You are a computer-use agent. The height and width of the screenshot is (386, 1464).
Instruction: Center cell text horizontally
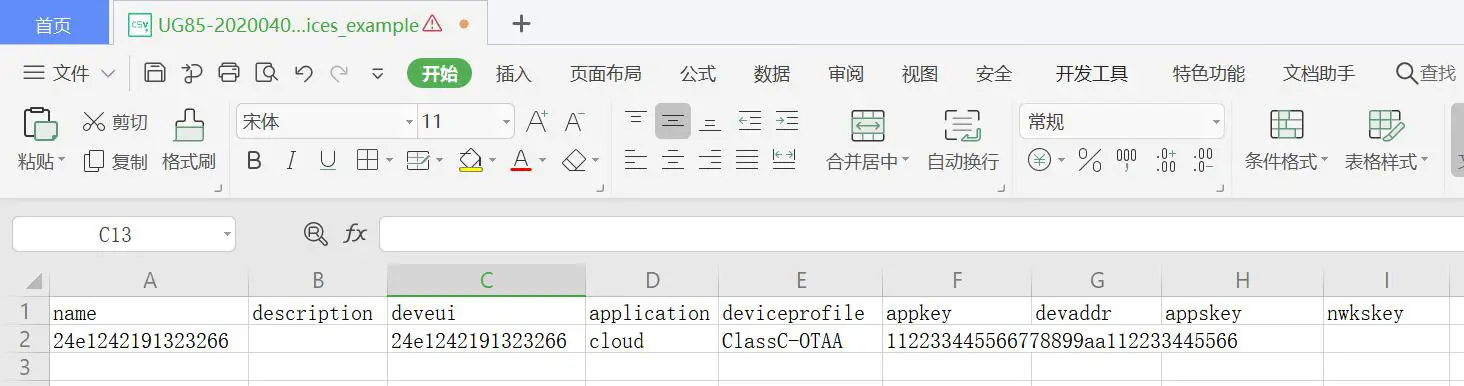673,159
